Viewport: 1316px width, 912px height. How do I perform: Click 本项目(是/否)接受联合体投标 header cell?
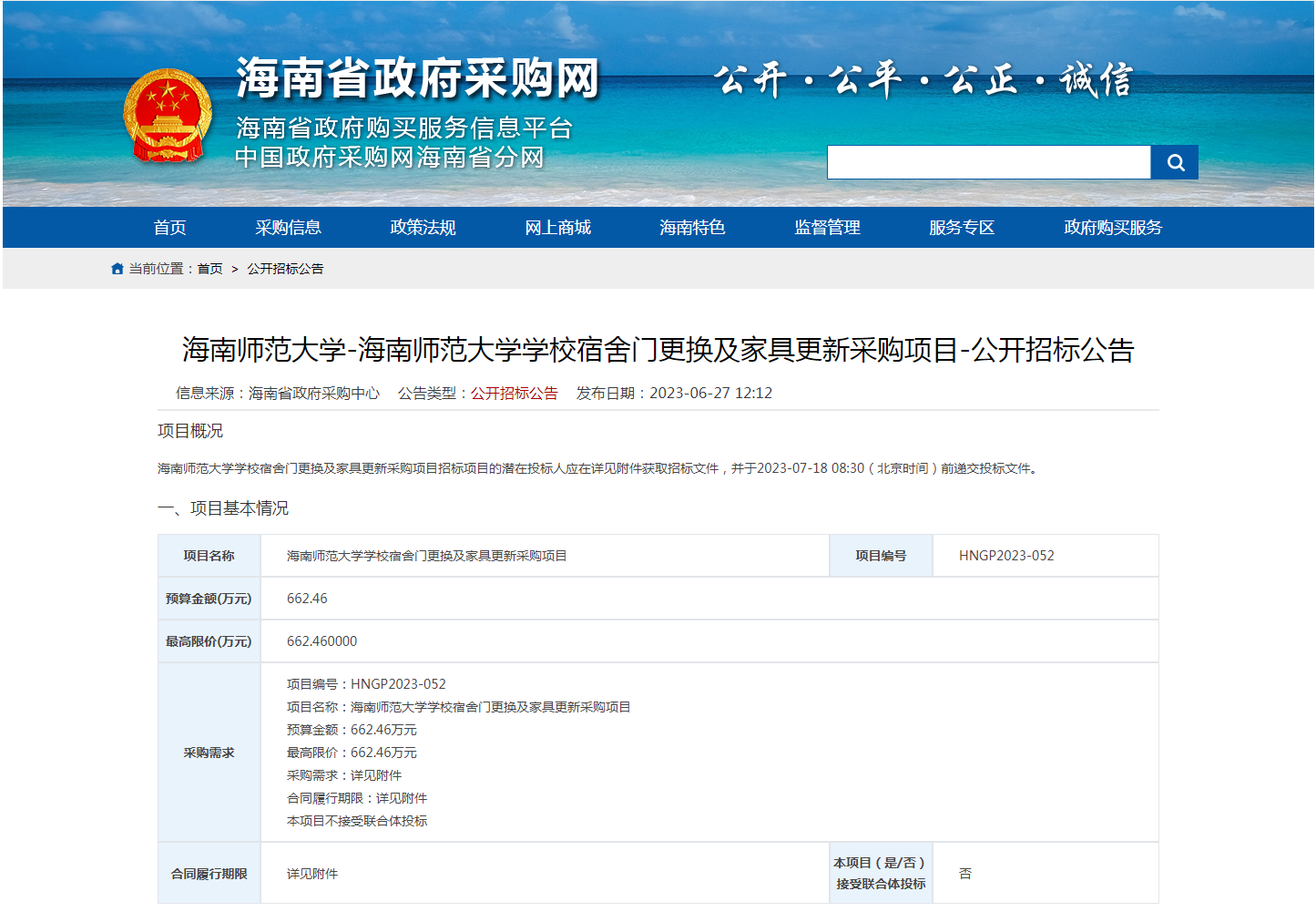881,874
